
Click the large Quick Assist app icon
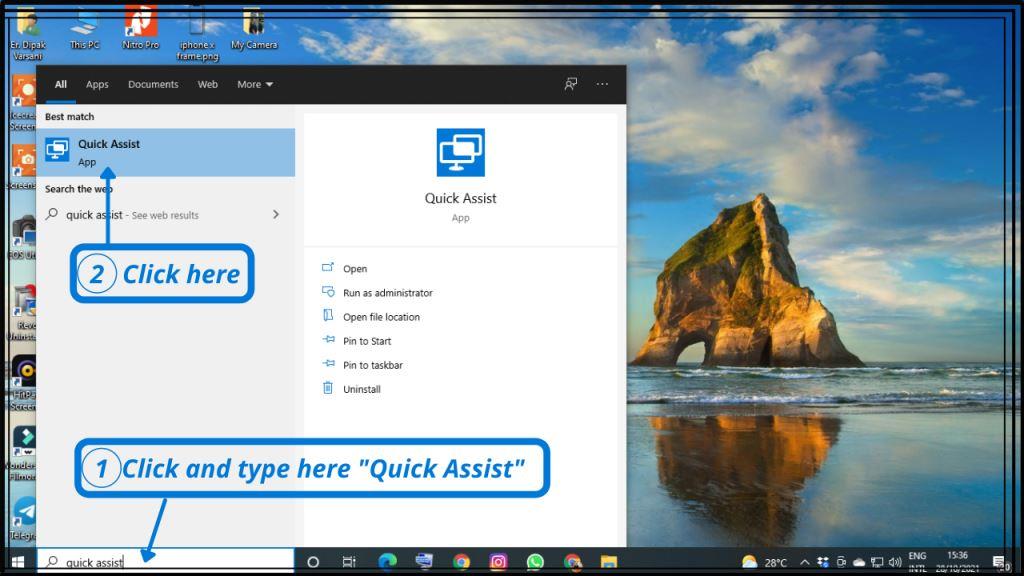click(460, 153)
